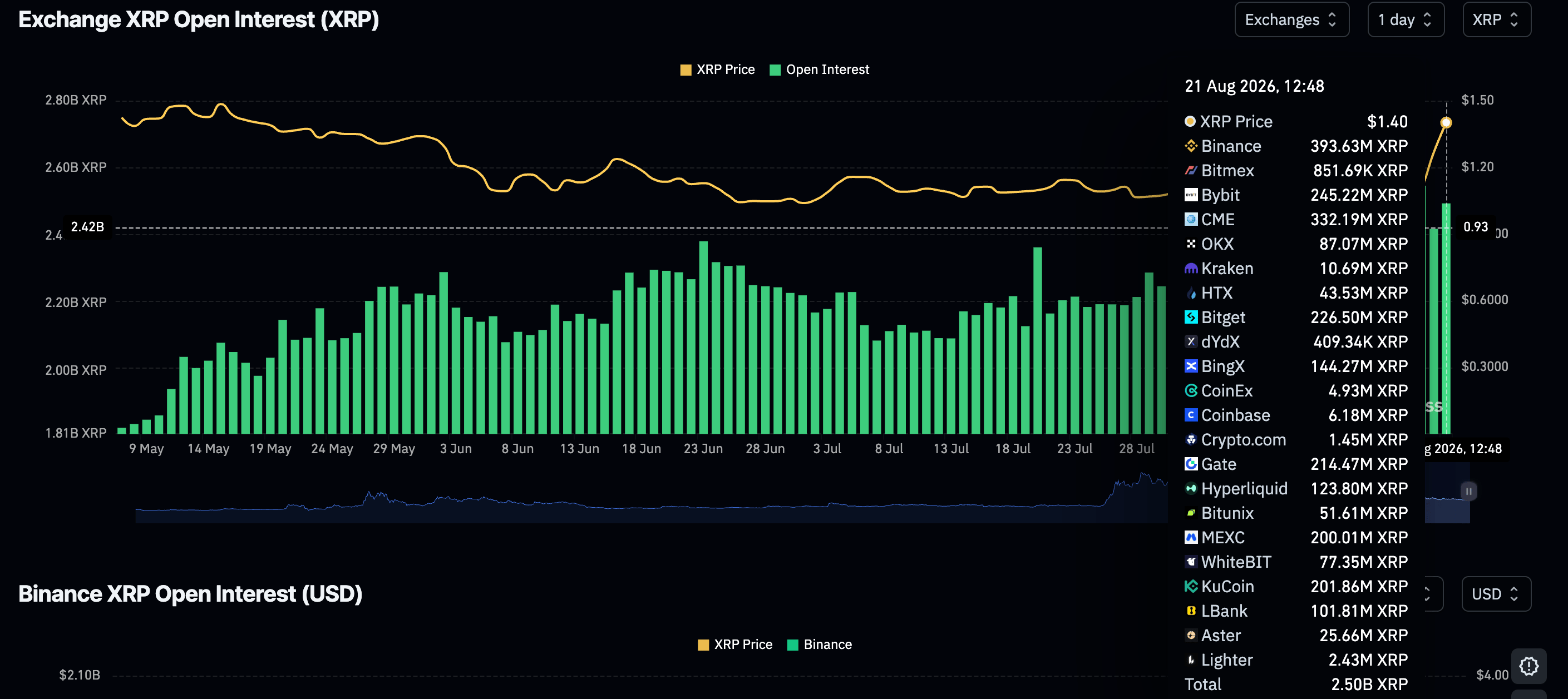Click the Binance exchange icon in tooltip

(x=1191, y=146)
